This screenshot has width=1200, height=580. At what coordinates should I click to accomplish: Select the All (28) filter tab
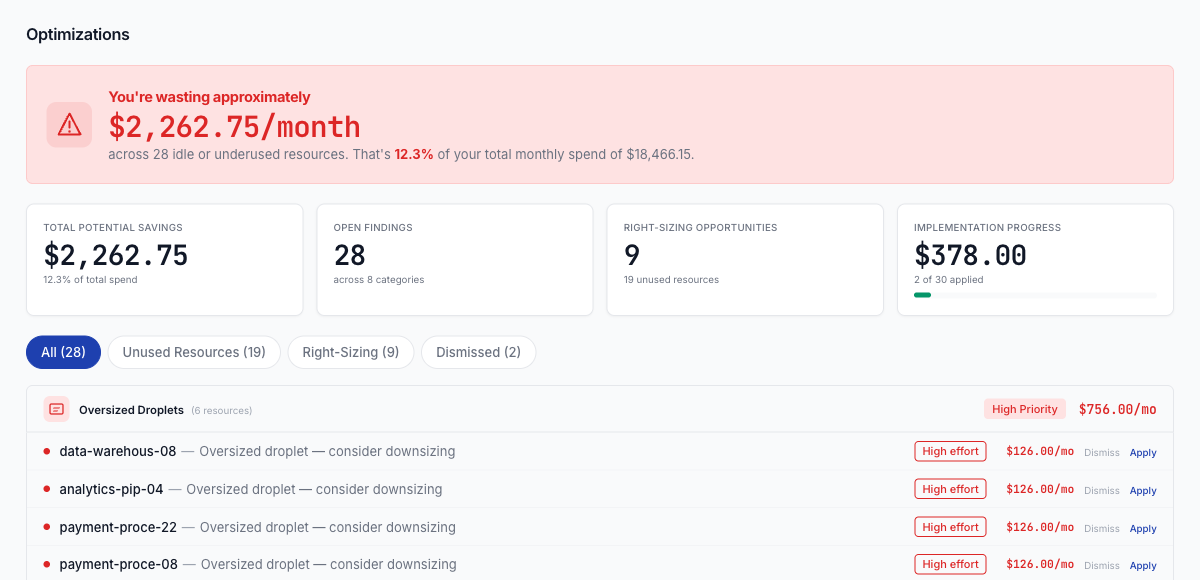tap(63, 352)
